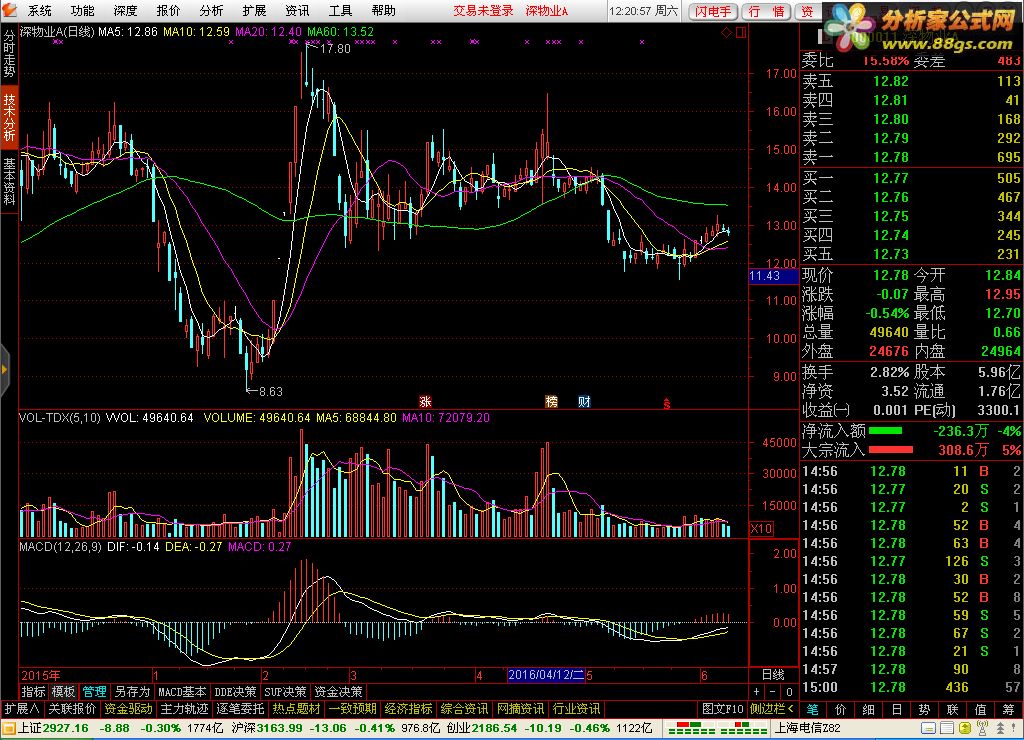The height and width of the screenshot is (740, 1024).
Task: Open the 经济指标 tab
Action: 409,709
